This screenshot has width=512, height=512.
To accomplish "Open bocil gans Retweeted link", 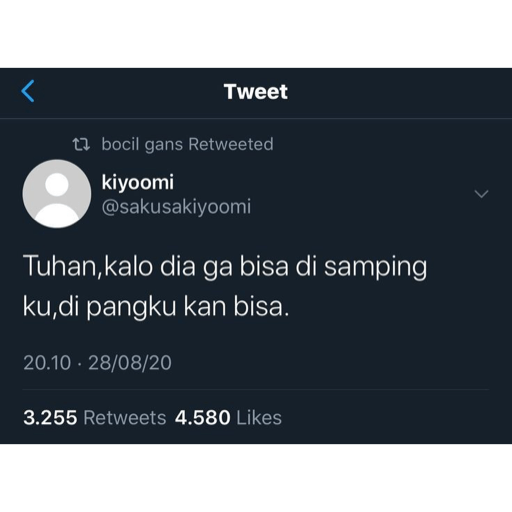I will pos(187,145).
